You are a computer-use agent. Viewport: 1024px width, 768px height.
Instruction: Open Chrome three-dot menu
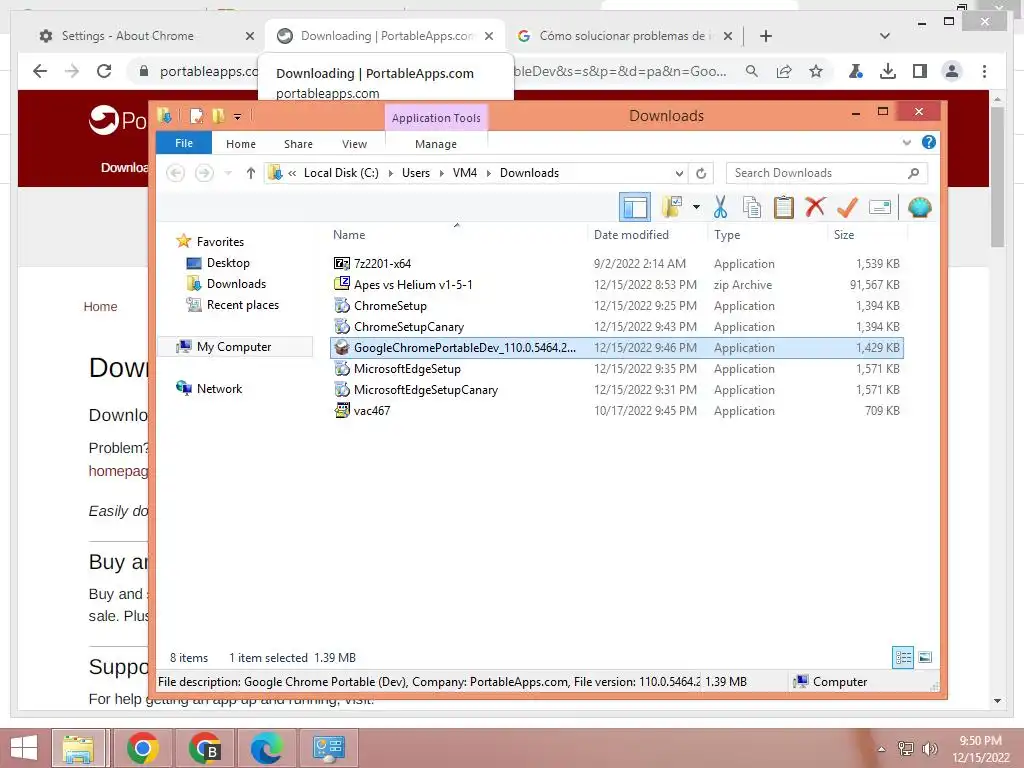[984, 71]
